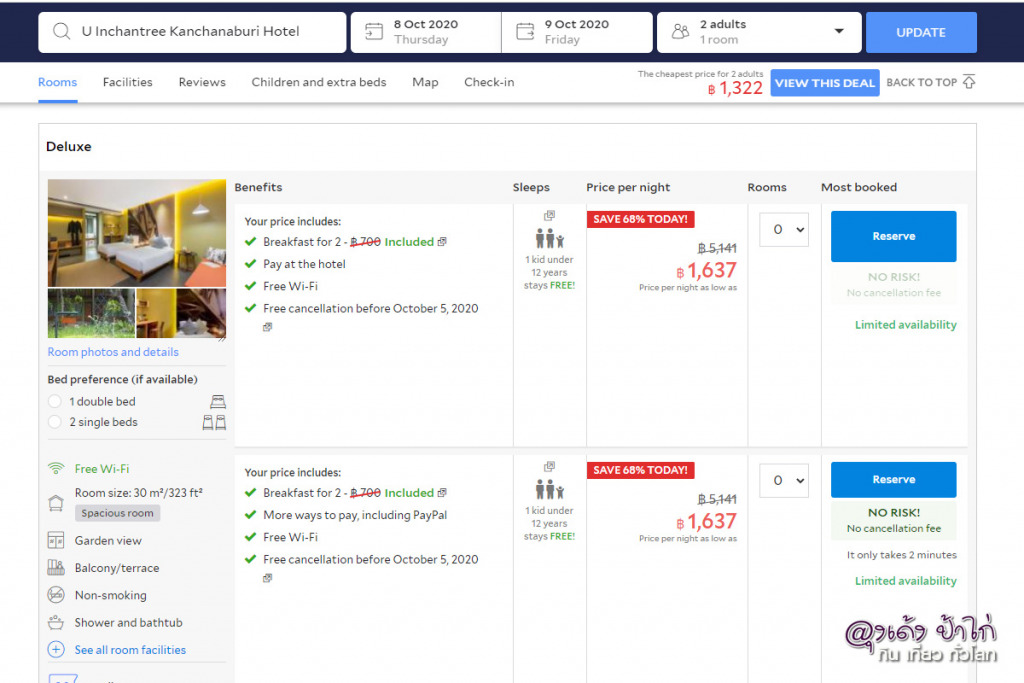Click the search magnifier icon in hotel field
The image size is (1024, 683).
pos(61,32)
